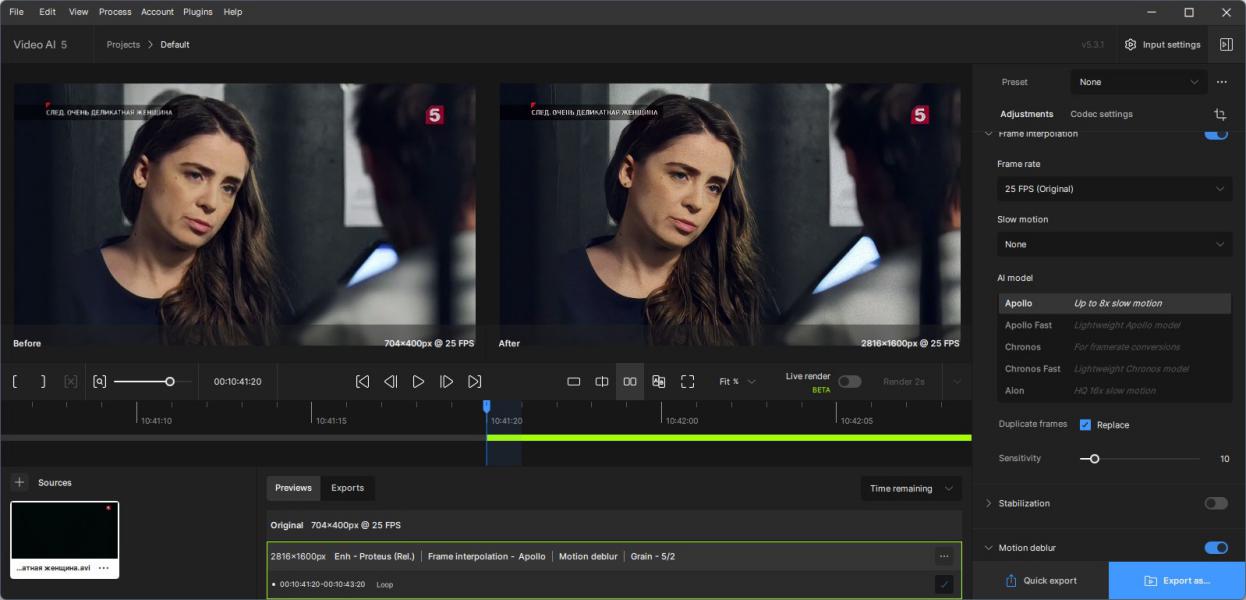Uncheck the Replace duplicate frames checkbox

(x=1085, y=425)
